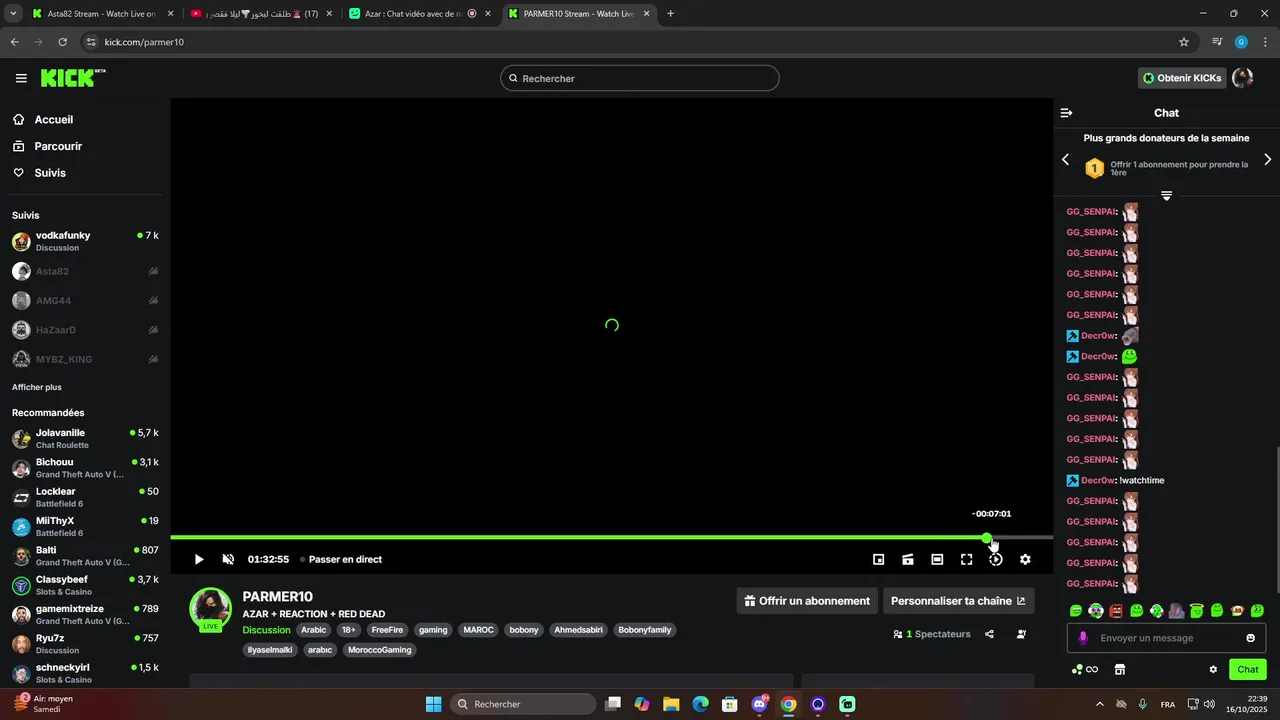Screen dimensions: 1280x720
Task: Insert the red angry emote
Action: tap(1116, 610)
